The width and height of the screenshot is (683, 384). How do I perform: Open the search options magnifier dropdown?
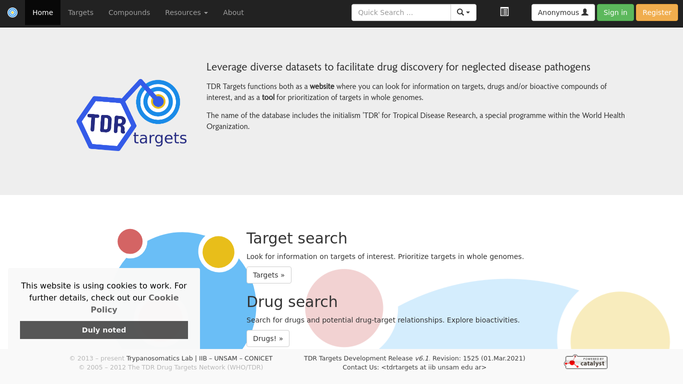pos(463,13)
